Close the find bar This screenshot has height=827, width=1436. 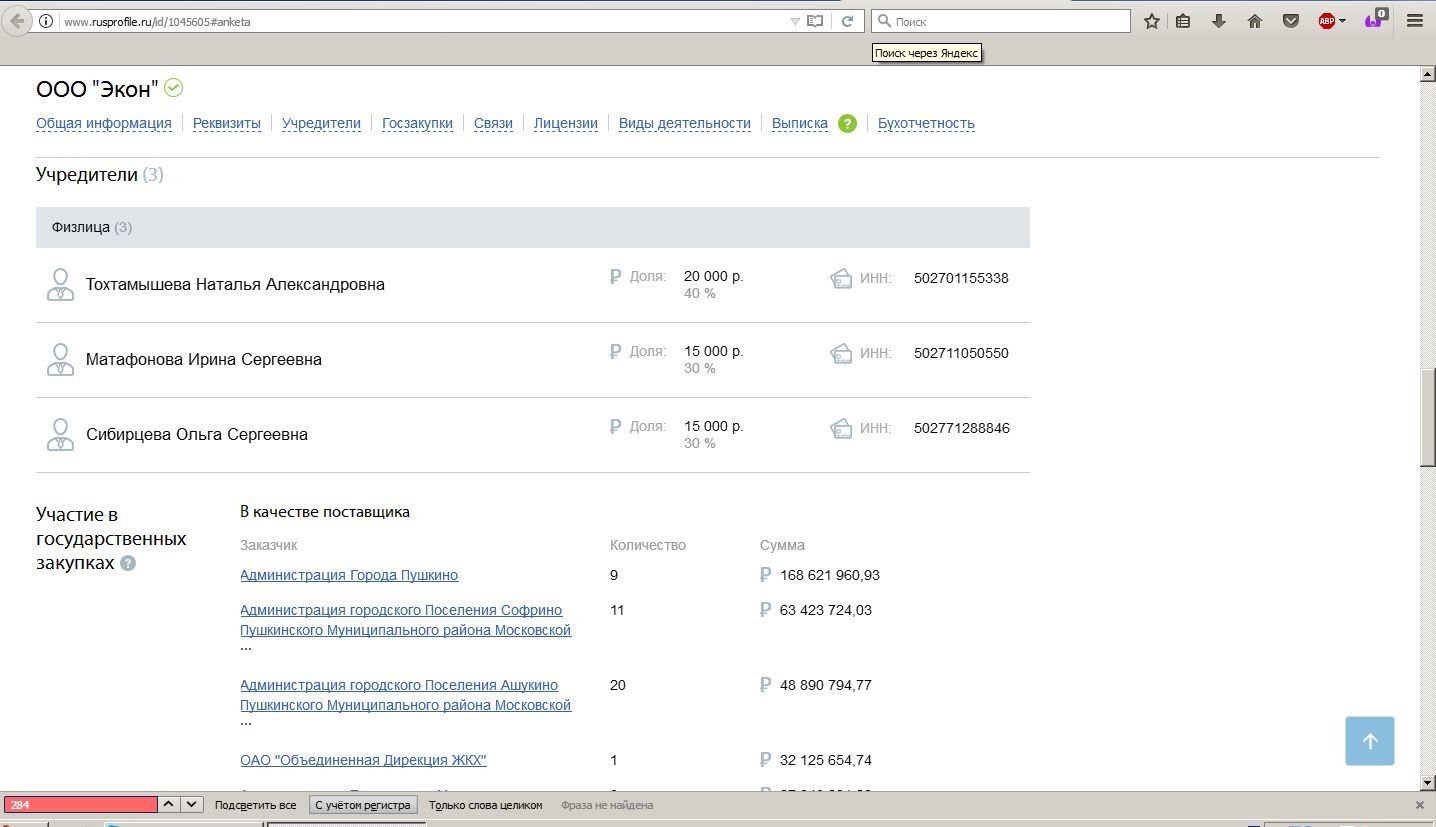click(1419, 805)
